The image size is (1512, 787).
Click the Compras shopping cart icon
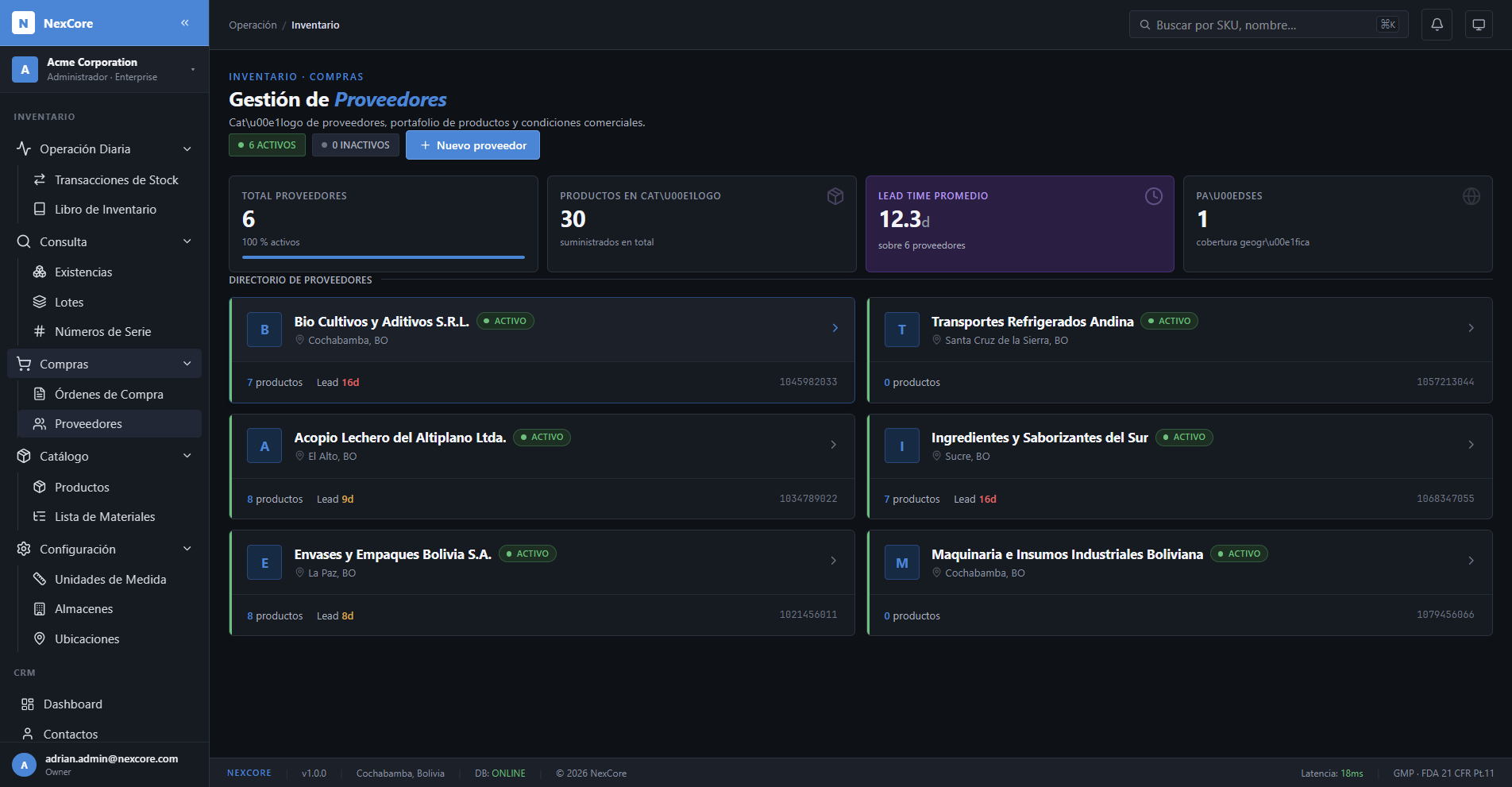(x=24, y=364)
